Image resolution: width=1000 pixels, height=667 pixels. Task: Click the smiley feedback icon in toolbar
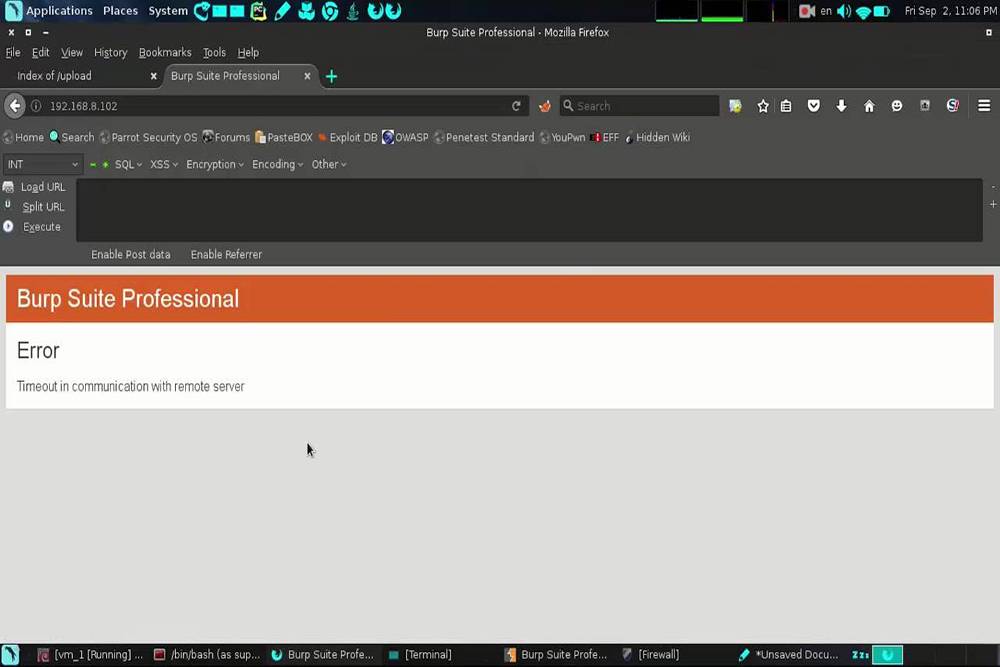[896, 105]
